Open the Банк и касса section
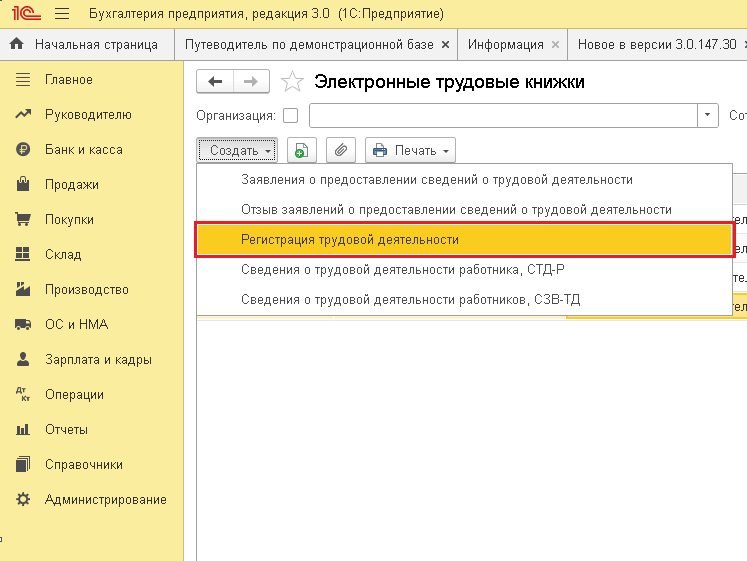Screen dimensions: 747x561 point(83,150)
